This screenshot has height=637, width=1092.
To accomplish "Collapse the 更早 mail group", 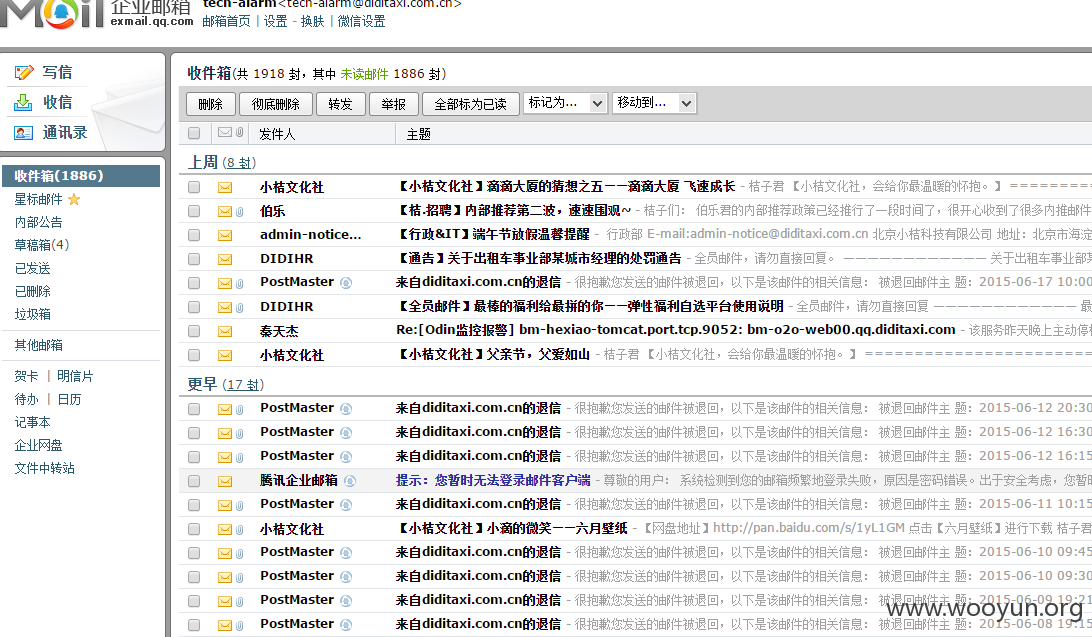I will tap(203, 384).
